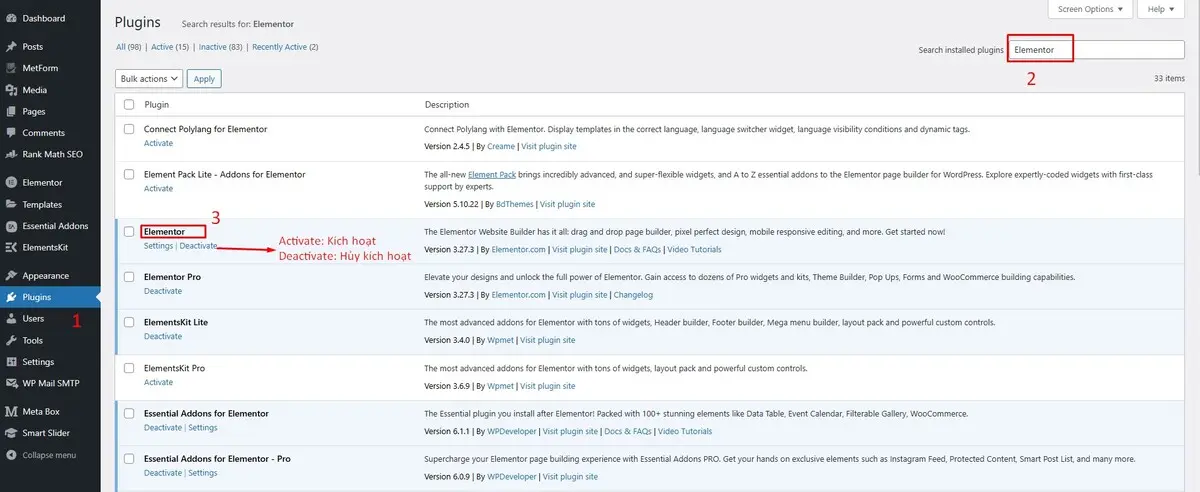This screenshot has height=492, width=1200.
Task: Click the Collapse menu arrow icon
Action: [x=11, y=455]
